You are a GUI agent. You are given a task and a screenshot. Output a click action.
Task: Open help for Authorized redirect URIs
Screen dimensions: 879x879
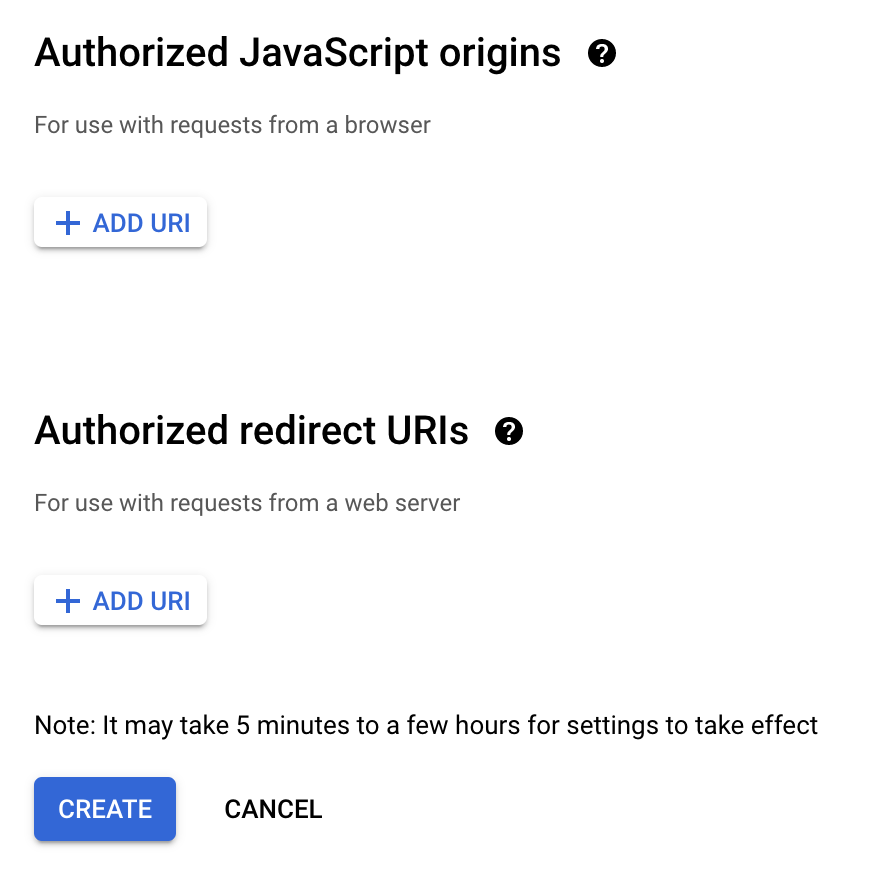(509, 431)
